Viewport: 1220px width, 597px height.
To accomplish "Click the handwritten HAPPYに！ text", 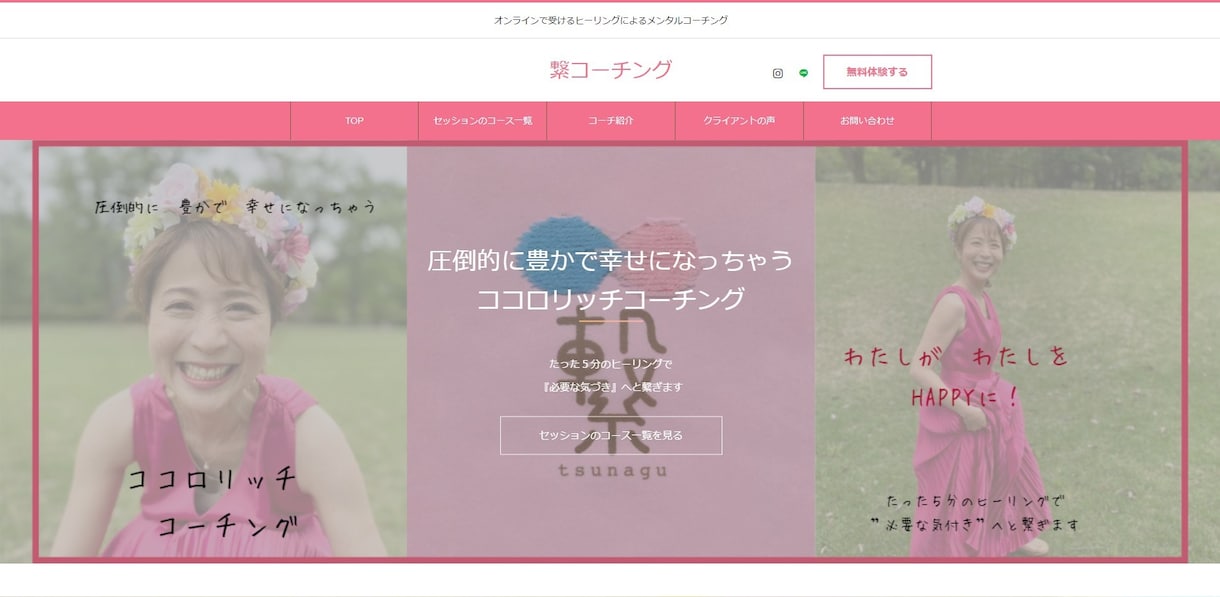I will 964,398.
